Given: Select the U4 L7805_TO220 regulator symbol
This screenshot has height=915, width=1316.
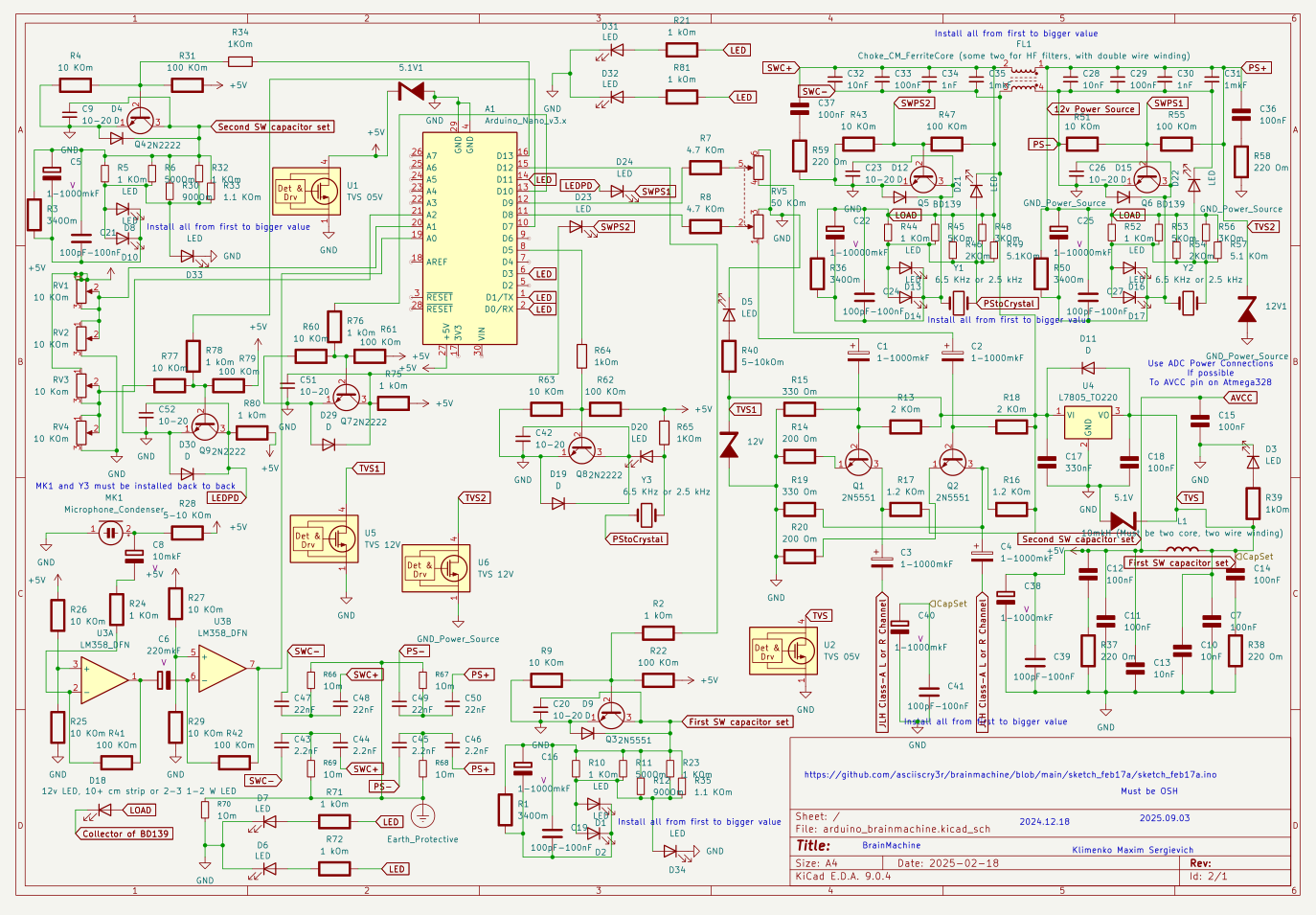Looking at the screenshot, I should tap(1088, 422).
